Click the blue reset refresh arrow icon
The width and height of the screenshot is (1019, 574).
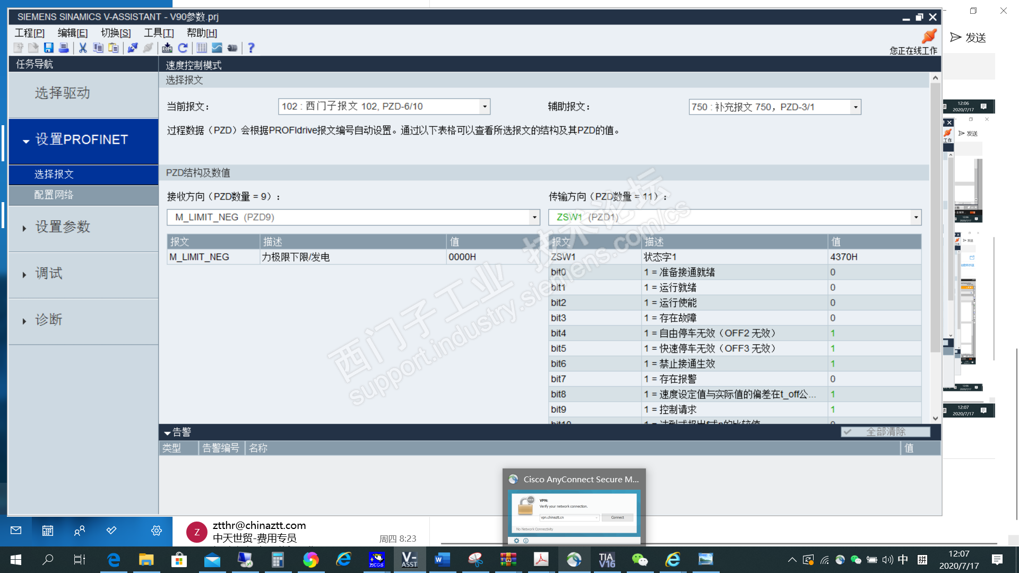pyautogui.click(x=183, y=48)
